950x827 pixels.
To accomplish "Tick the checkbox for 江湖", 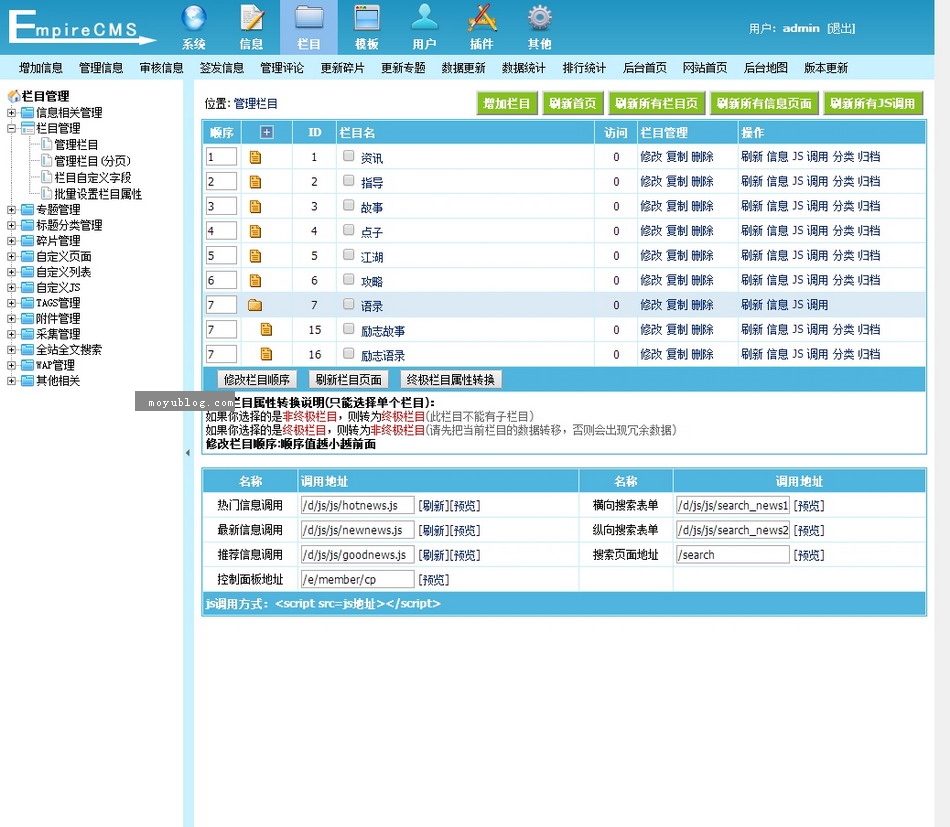I will point(348,254).
